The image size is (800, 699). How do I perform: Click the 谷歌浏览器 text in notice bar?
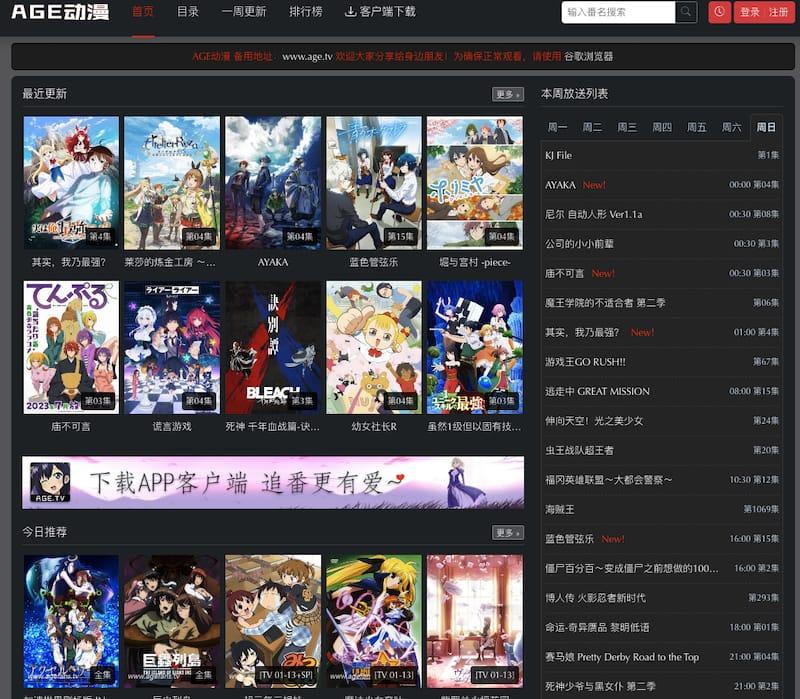[x=588, y=56]
